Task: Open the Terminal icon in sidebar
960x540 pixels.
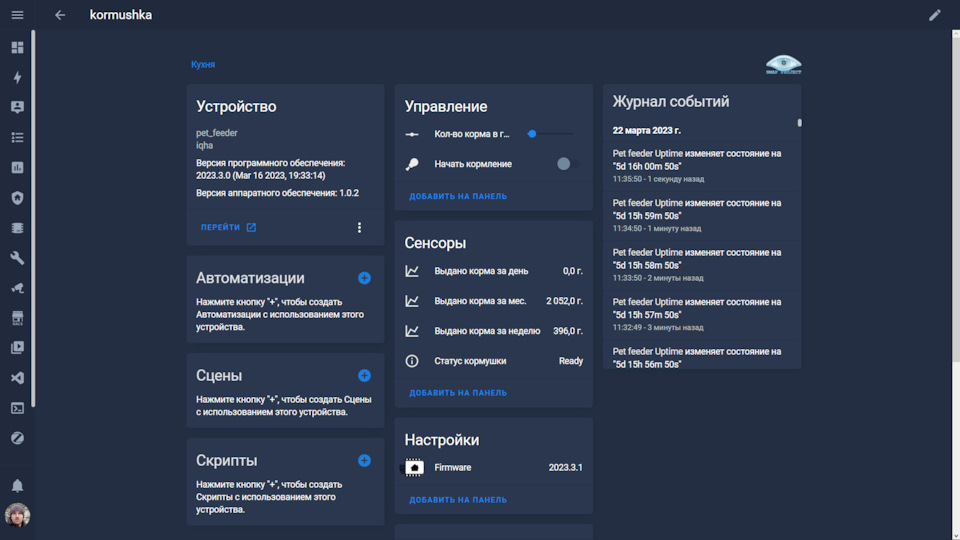Action: click(17, 408)
